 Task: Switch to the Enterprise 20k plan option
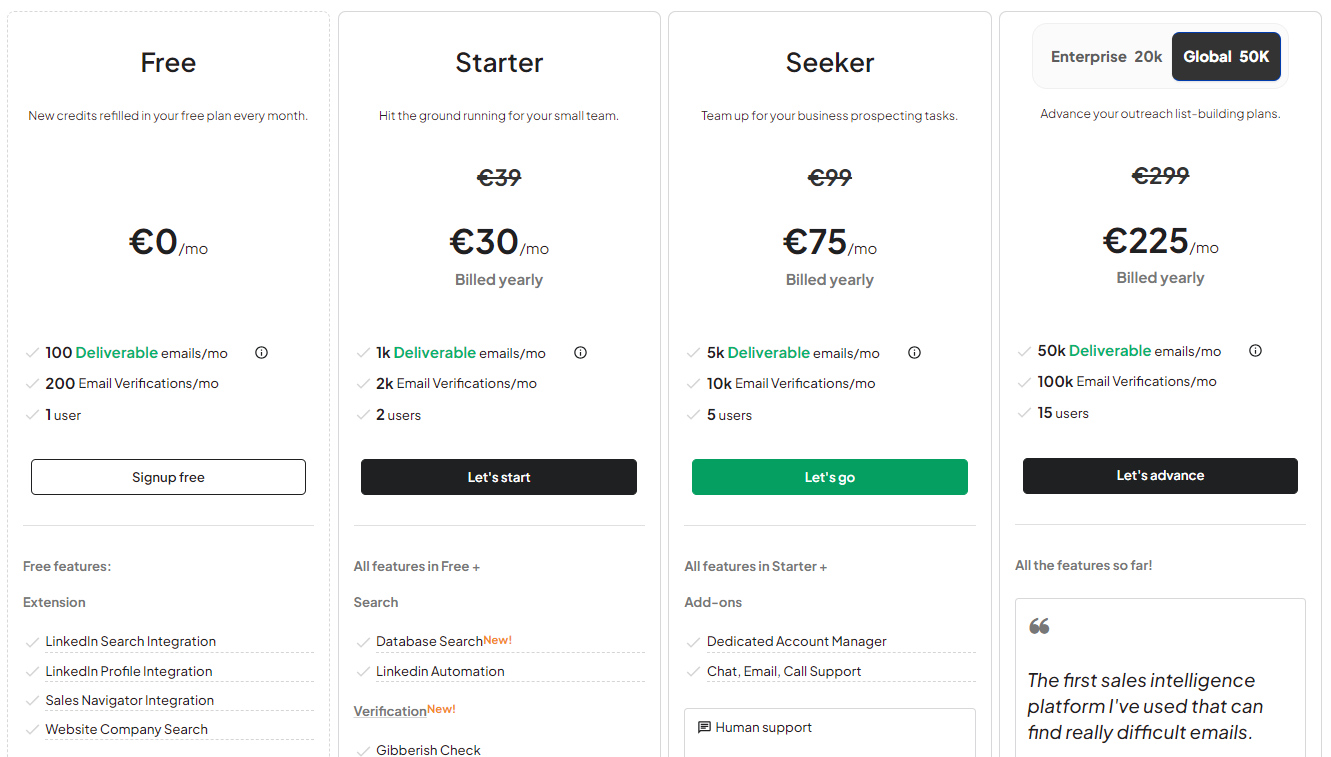click(x=1106, y=57)
